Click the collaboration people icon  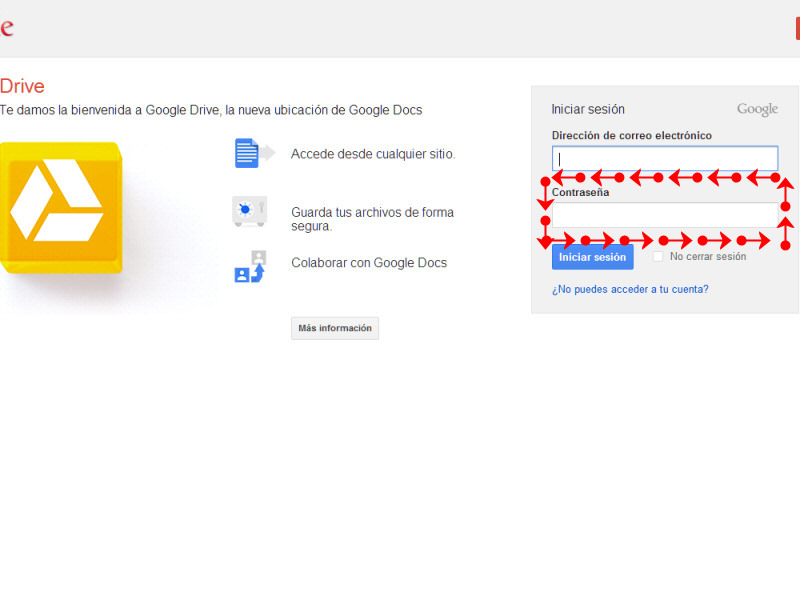pos(250,267)
